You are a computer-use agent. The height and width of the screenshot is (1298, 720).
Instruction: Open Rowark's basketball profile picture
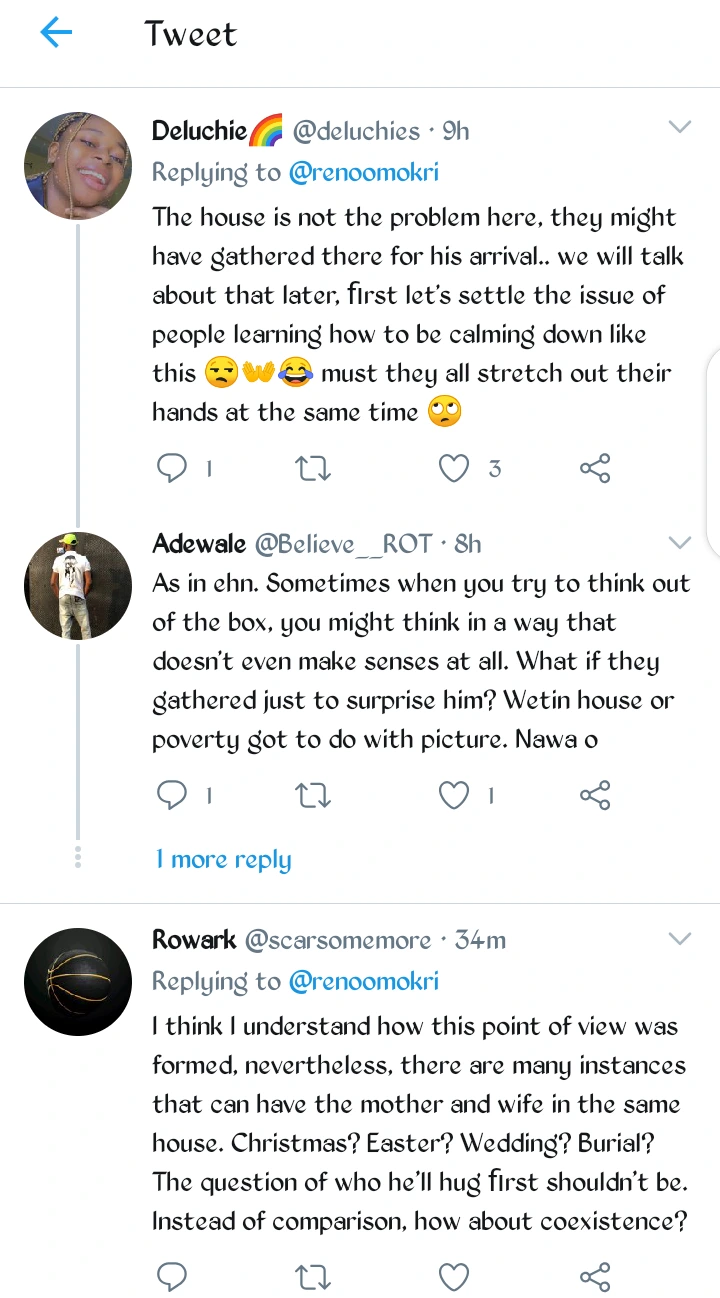pyautogui.click(x=78, y=982)
